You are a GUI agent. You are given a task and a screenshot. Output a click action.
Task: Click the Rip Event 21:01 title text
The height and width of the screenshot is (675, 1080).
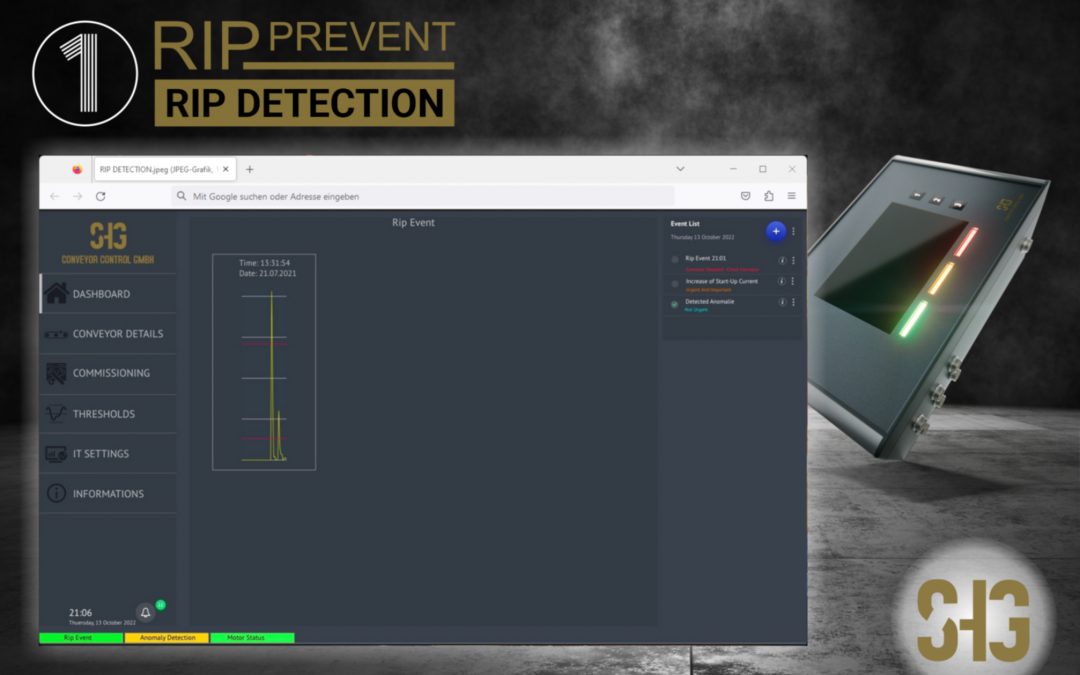point(705,258)
